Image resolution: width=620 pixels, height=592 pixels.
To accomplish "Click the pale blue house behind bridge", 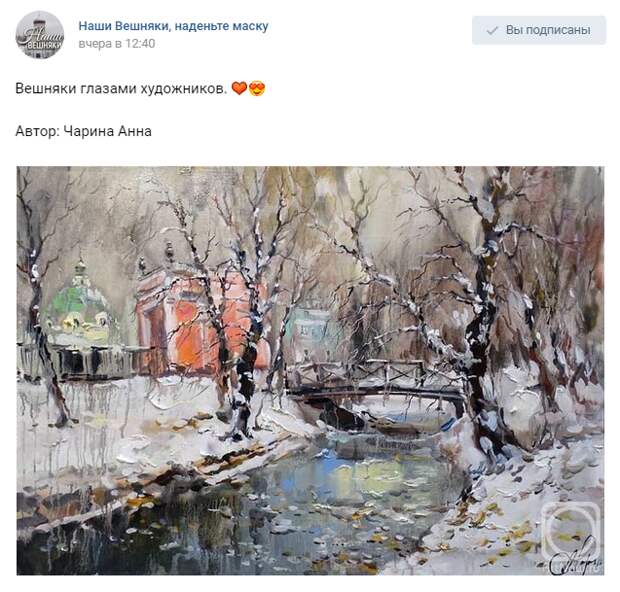I will pyautogui.click(x=312, y=330).
